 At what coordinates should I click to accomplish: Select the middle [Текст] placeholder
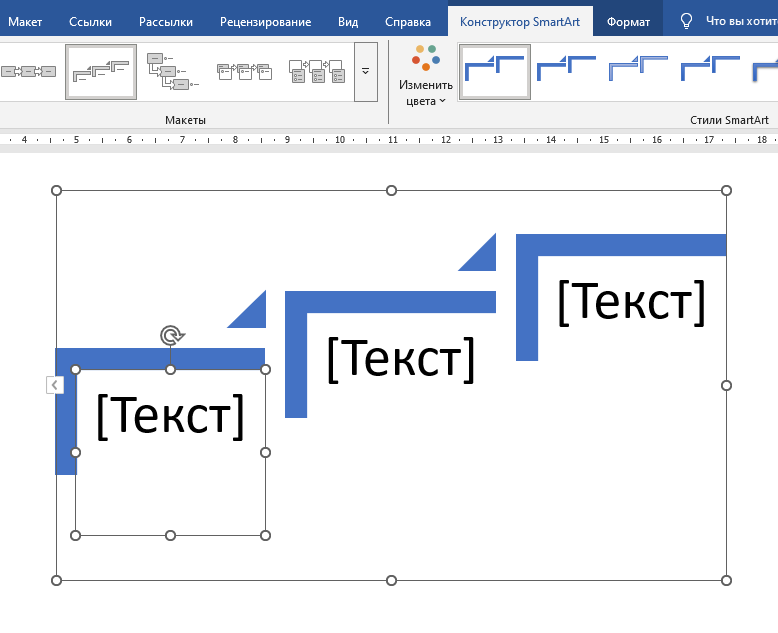[400, 358]
